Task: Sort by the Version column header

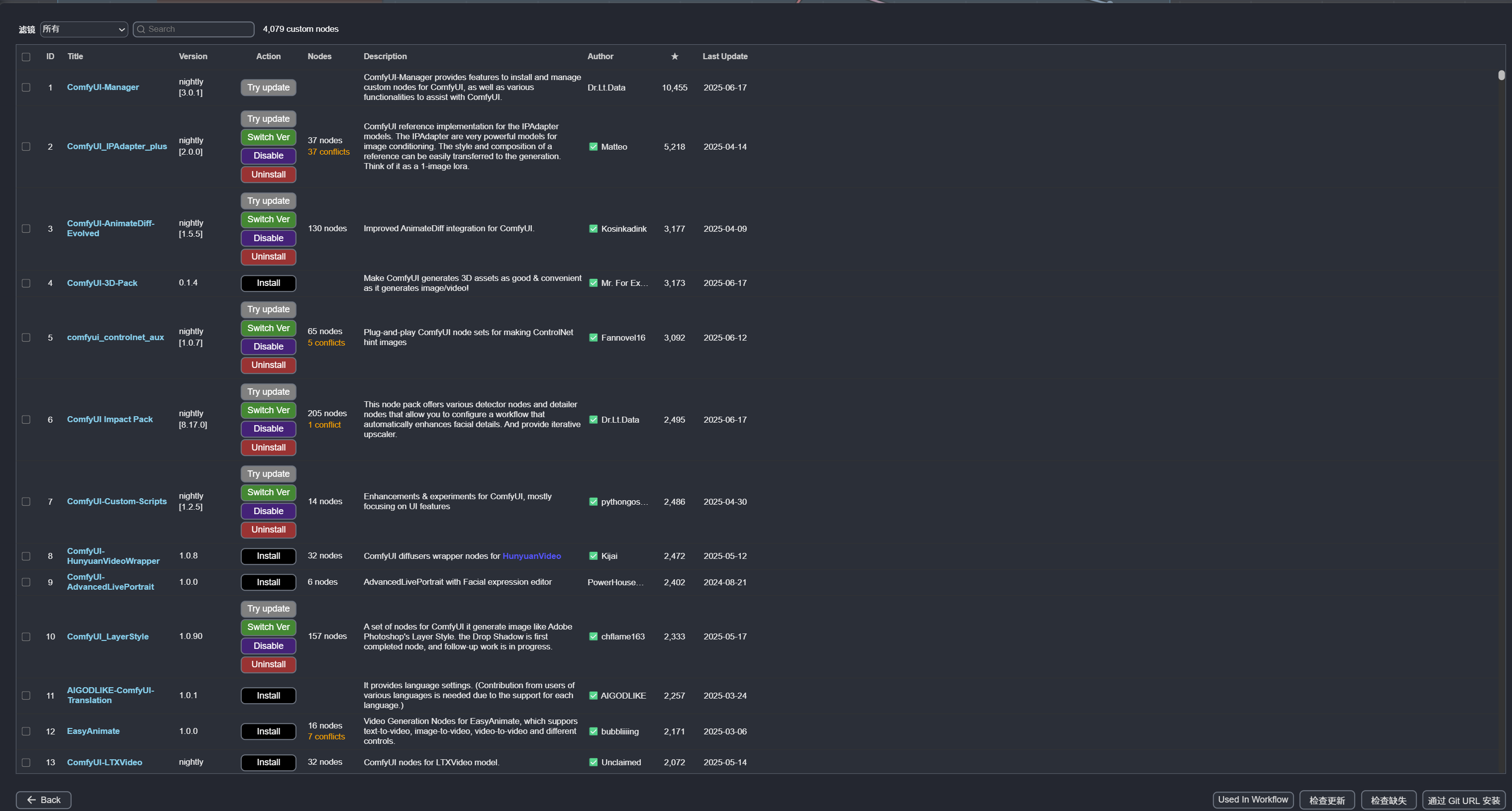Action: click(x=193, y=56)
